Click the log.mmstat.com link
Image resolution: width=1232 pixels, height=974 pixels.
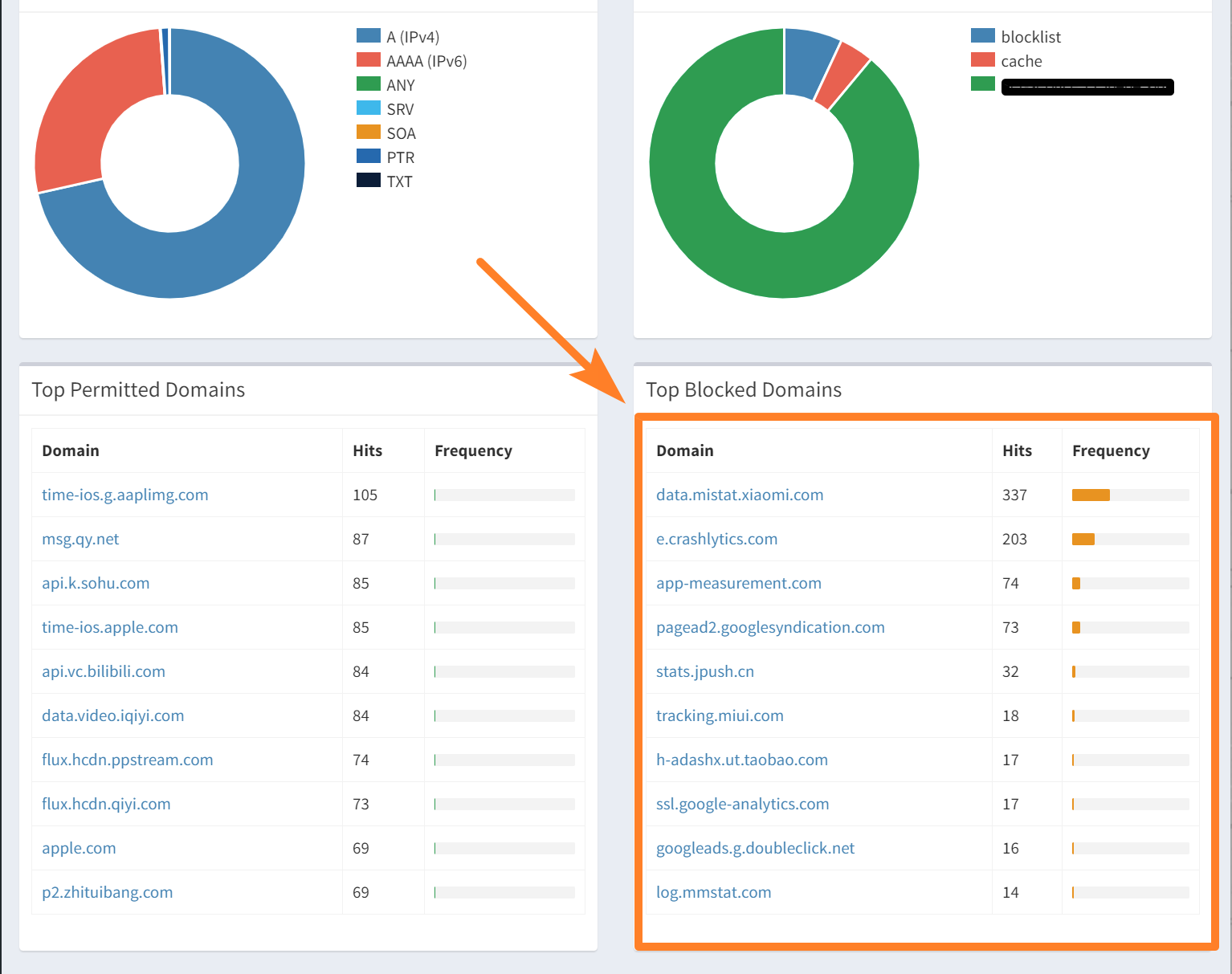coord(714,892)
